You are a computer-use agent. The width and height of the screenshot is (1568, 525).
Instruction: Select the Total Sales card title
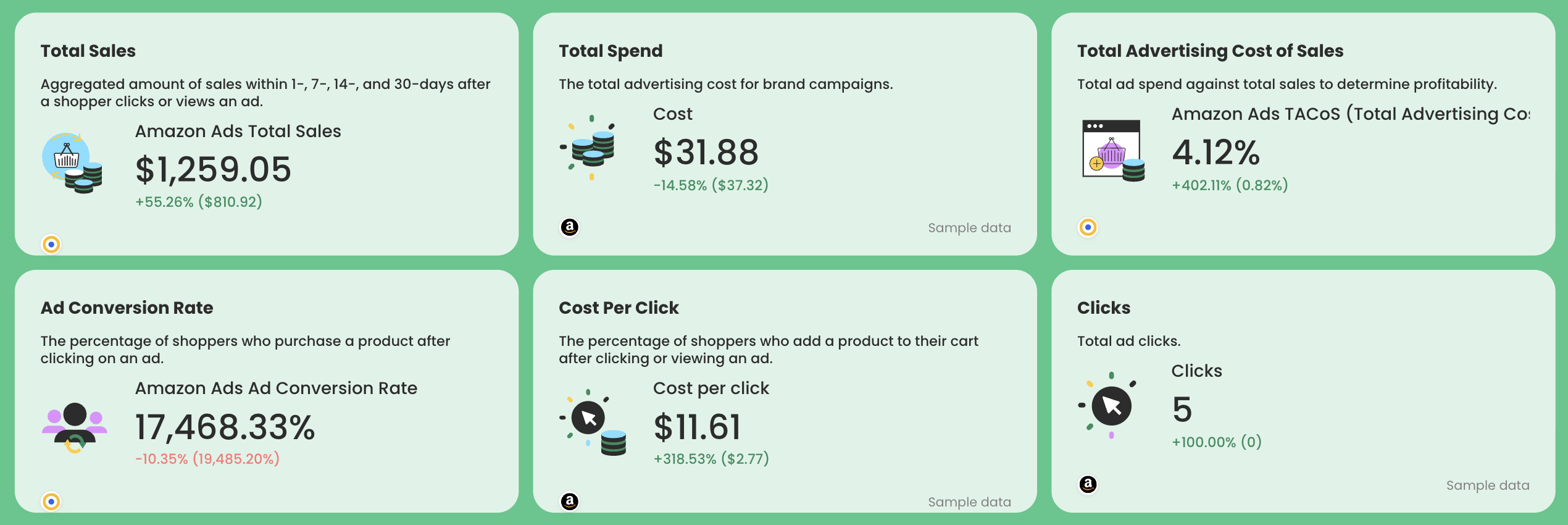(x=88, y=51)
